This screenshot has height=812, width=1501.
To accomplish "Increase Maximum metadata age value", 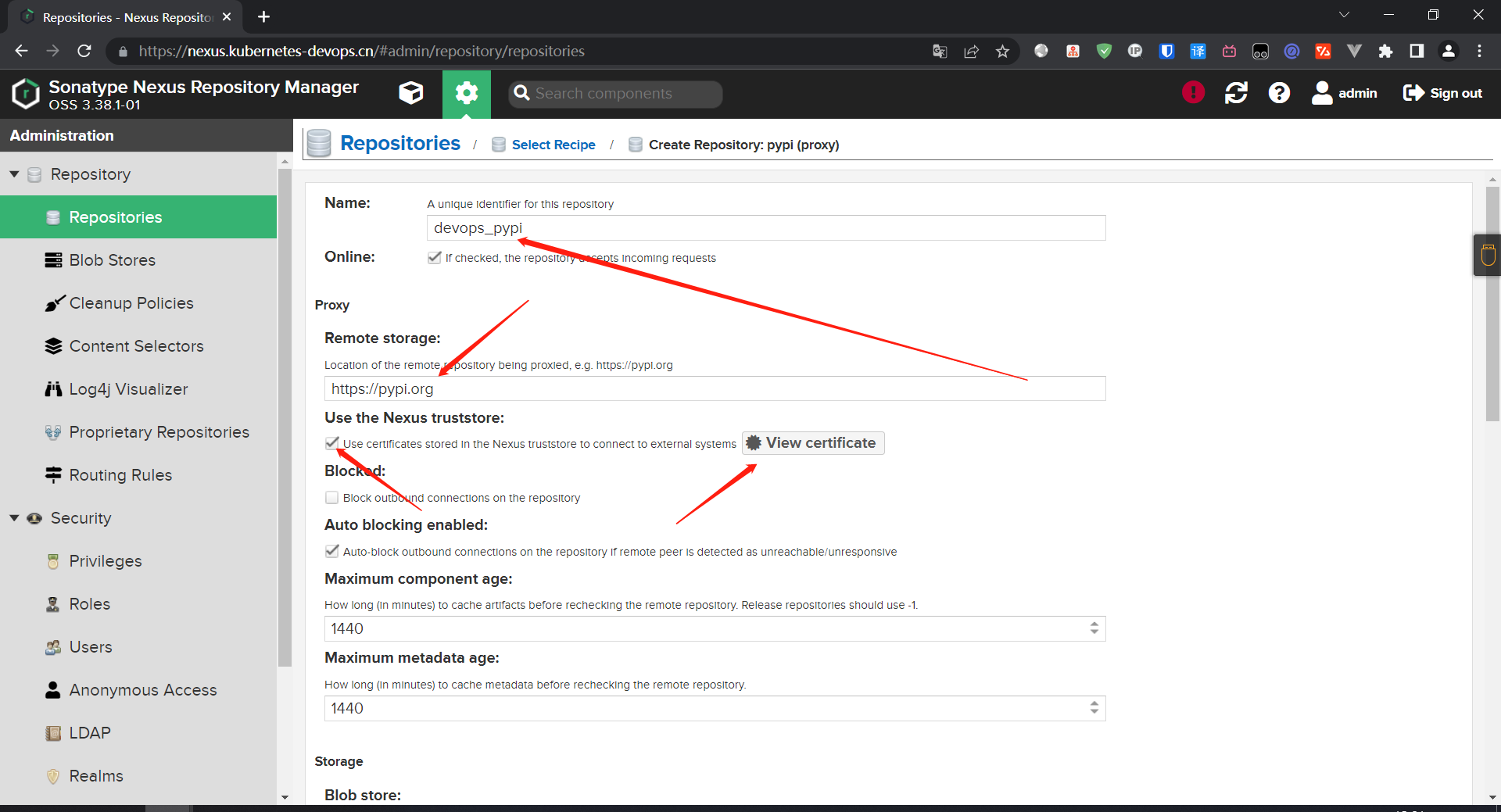I will pyautogui.click(x=1094, y=703).
